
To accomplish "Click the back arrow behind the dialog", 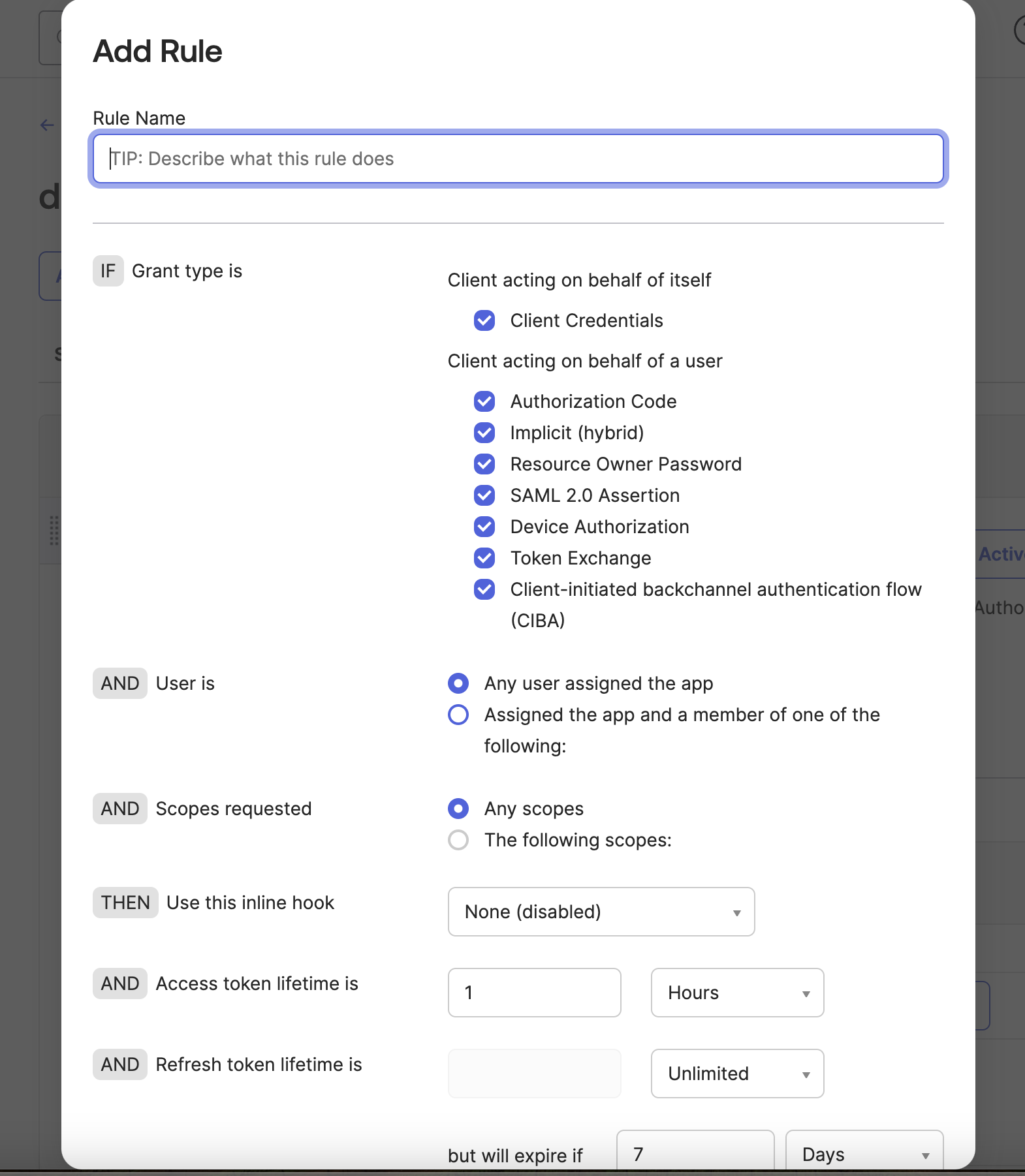I will pos(47,125).
